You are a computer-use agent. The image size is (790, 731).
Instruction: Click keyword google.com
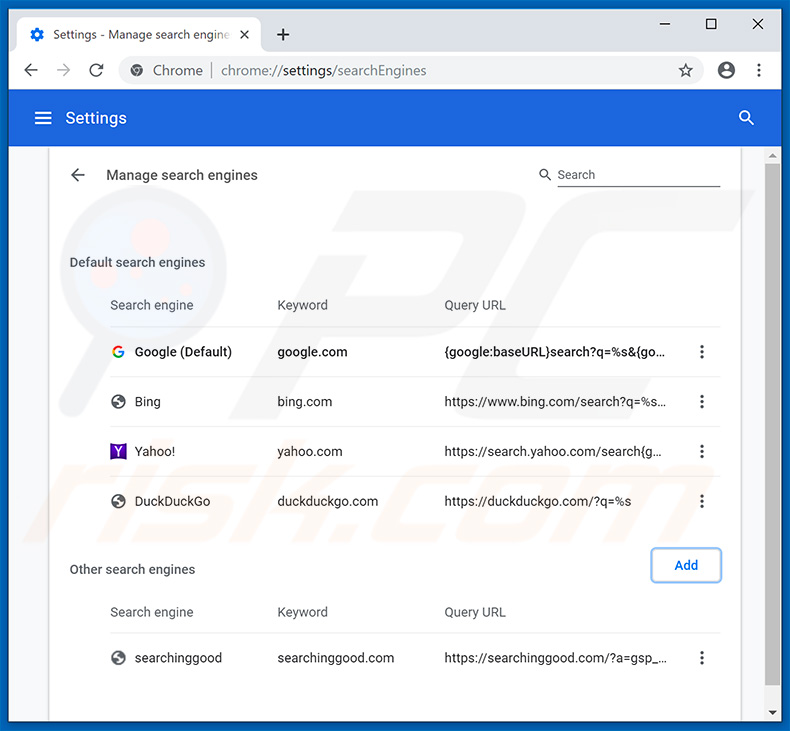[312, 352]
